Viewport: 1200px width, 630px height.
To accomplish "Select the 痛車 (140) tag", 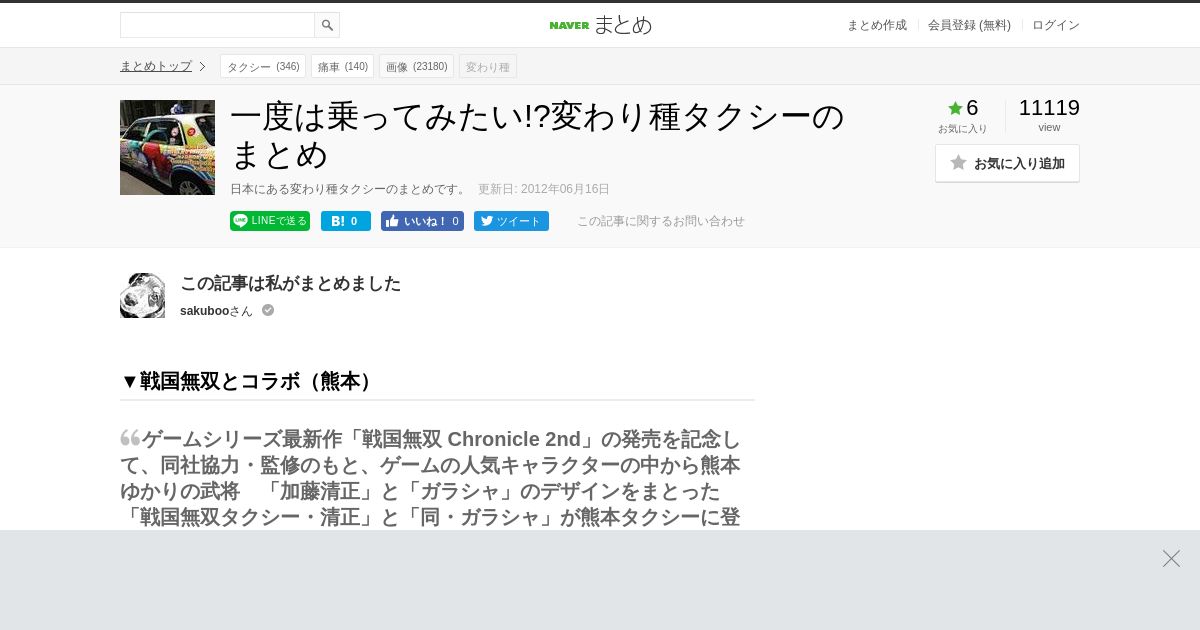I will pos(342,66).
